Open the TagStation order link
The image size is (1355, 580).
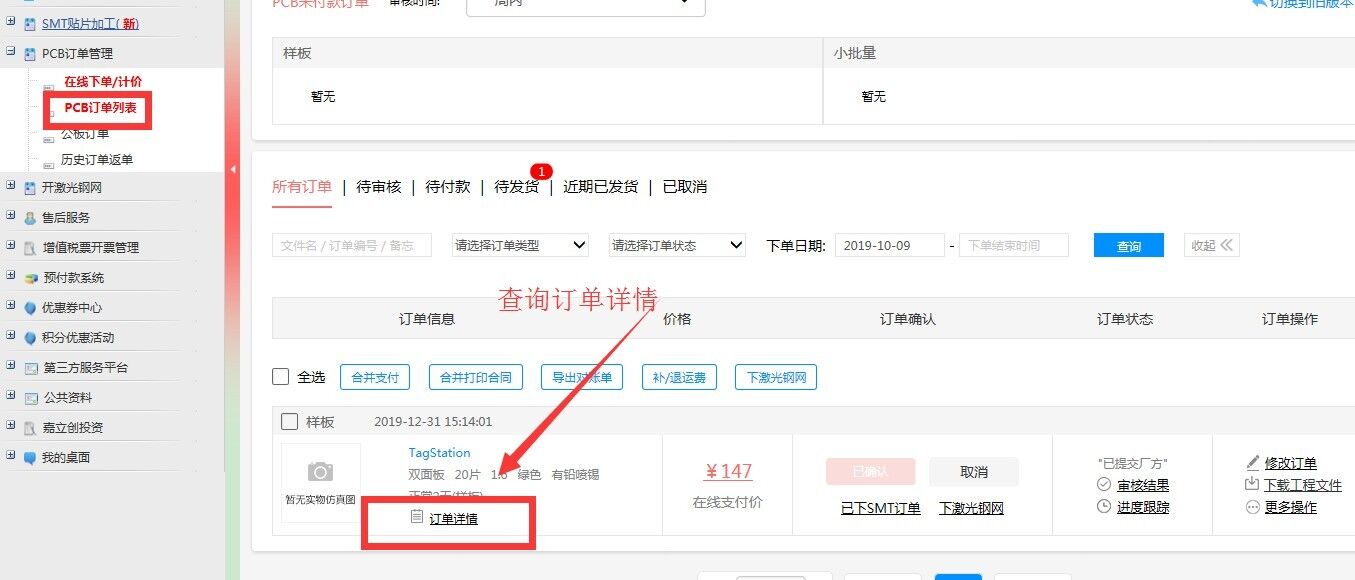(x=439, y=453)
